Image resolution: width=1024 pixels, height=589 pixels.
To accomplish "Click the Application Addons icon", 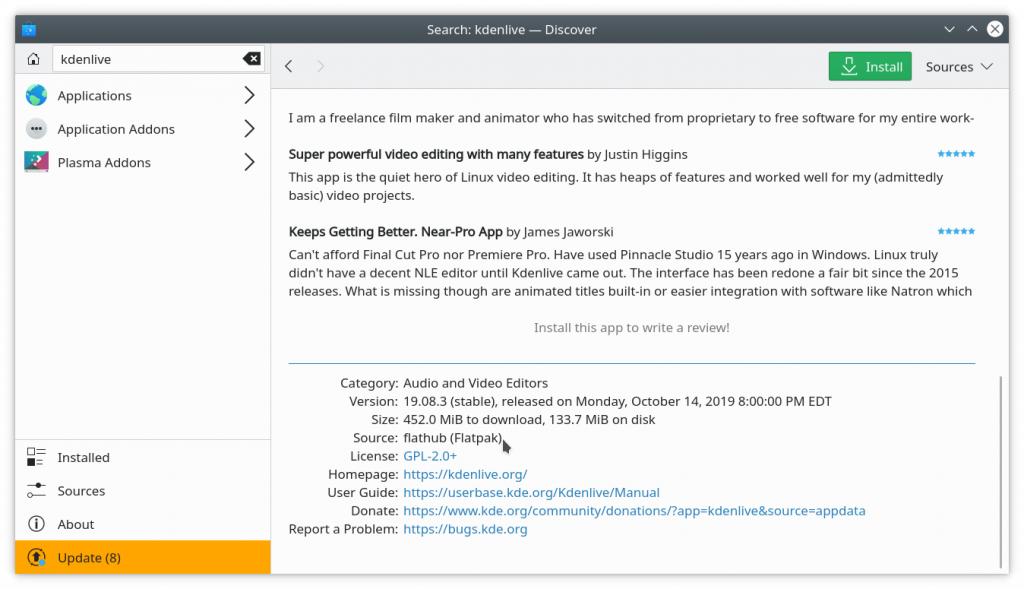I will coord(36,129).
